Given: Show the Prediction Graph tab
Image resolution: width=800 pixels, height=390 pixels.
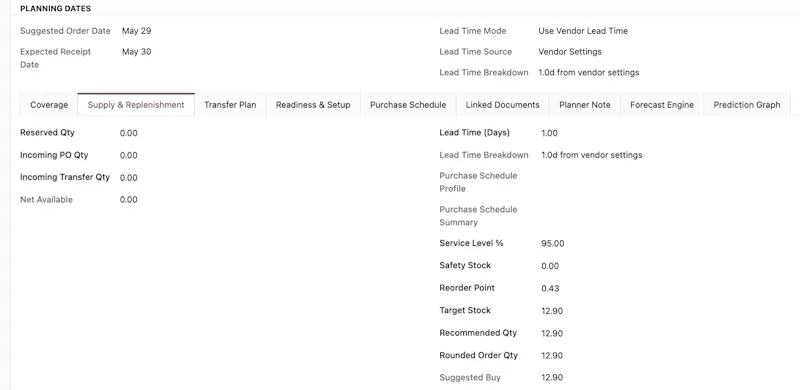Looking at the screenshot, I should [747, 105].
